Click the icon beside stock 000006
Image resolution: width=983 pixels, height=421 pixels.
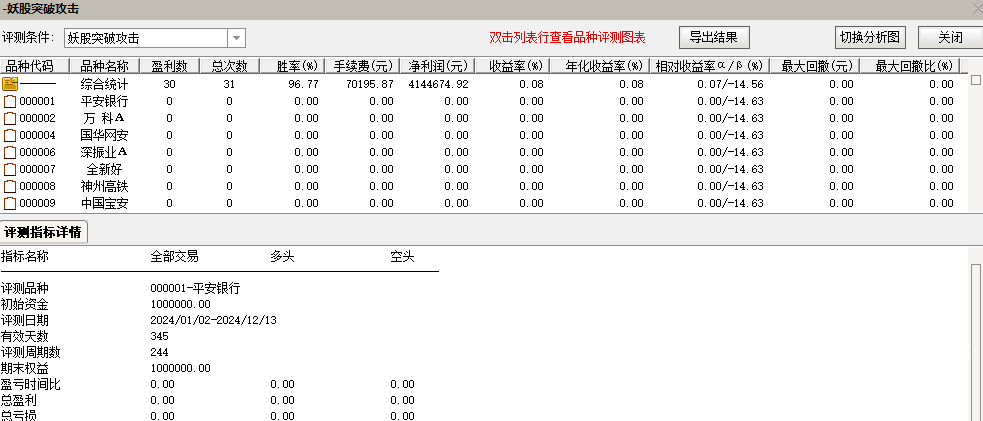pyautogui.click(x=10, y=152)
